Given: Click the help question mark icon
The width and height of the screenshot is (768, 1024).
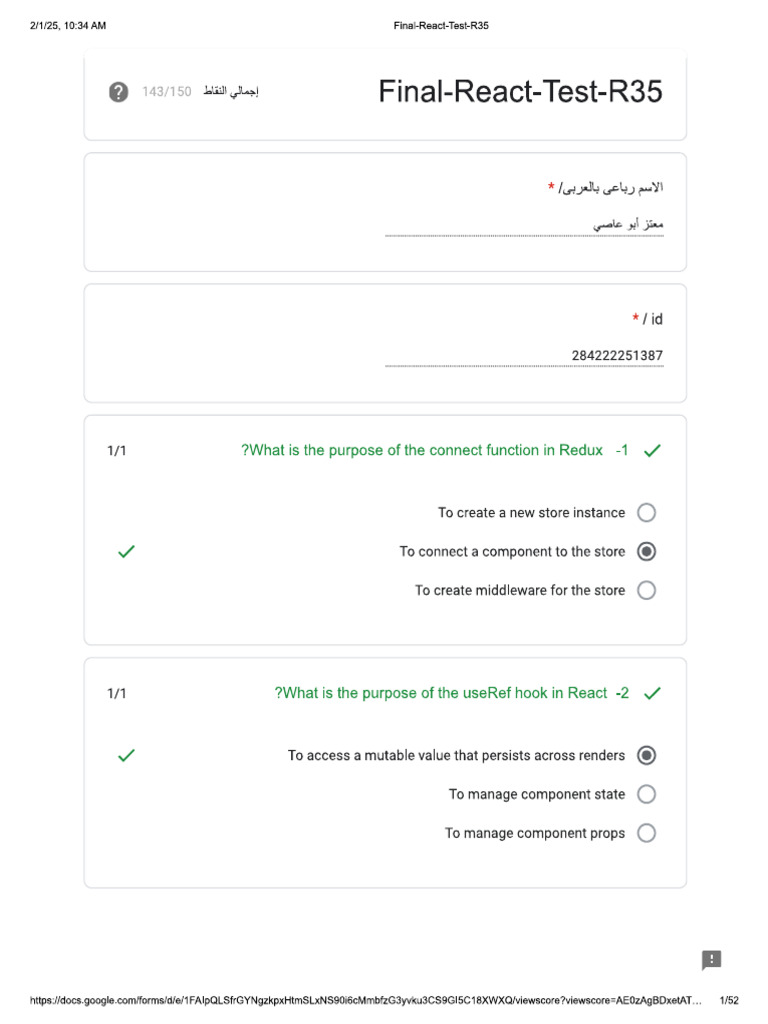Looking at the screenshot, I should tap(118, 93).
